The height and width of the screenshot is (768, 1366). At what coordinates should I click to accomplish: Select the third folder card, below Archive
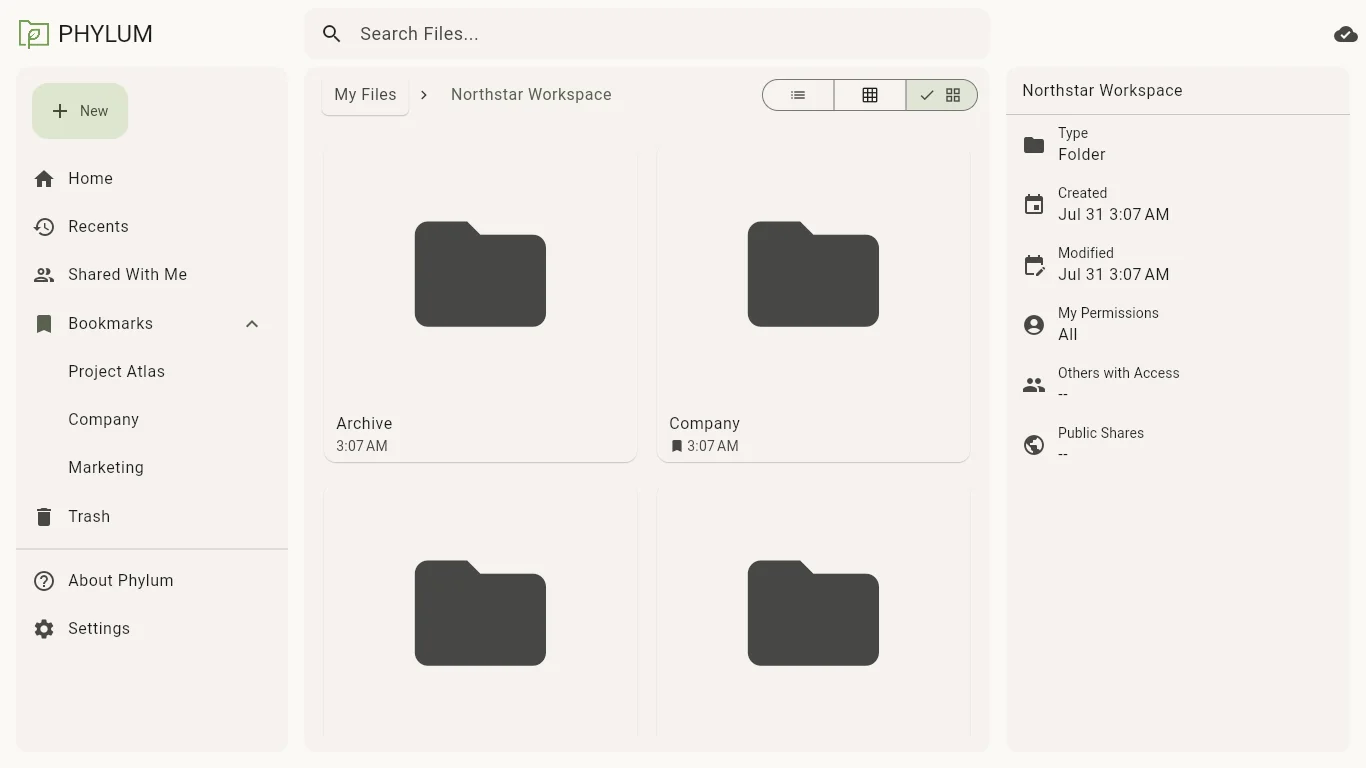coord(480,612)
